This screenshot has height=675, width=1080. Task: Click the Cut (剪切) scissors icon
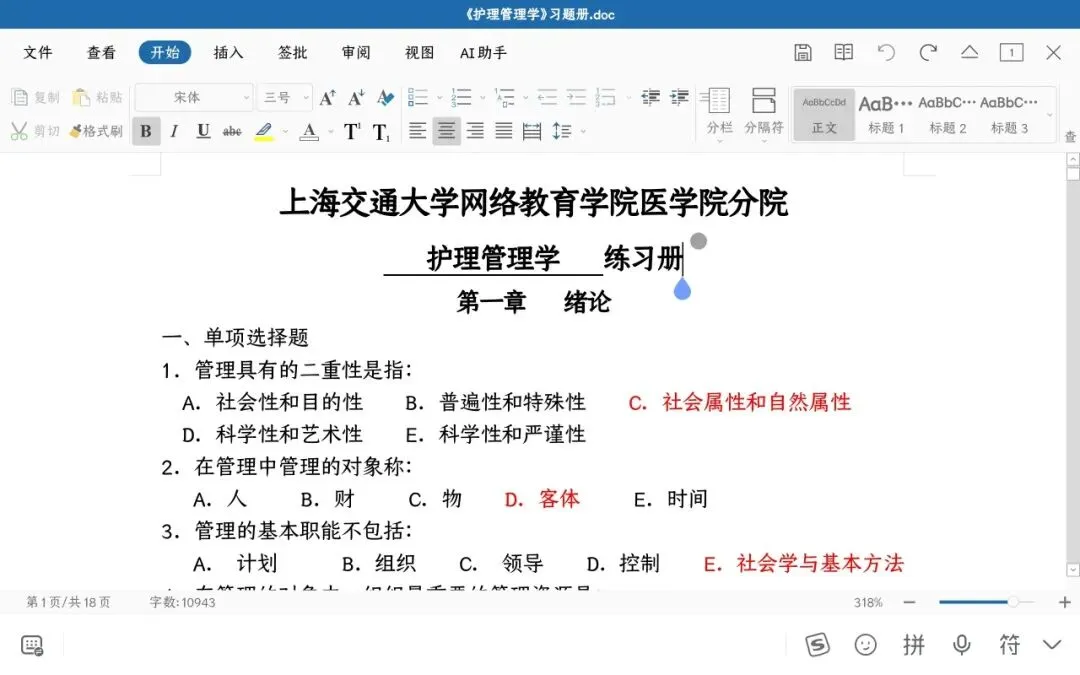click(19, 131)
